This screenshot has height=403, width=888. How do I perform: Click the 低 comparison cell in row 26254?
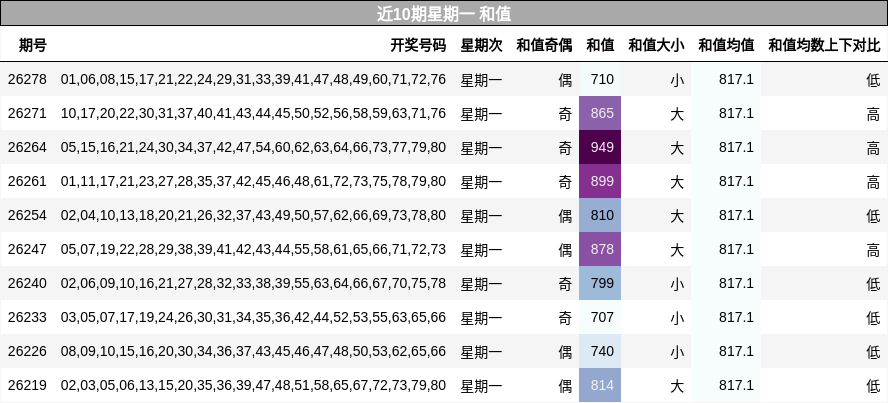coord(873,216)
